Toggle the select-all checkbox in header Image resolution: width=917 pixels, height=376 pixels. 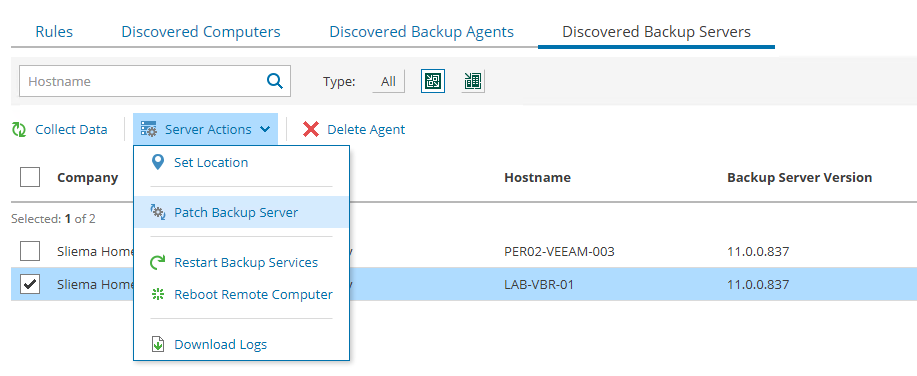[x=30, y=177]
